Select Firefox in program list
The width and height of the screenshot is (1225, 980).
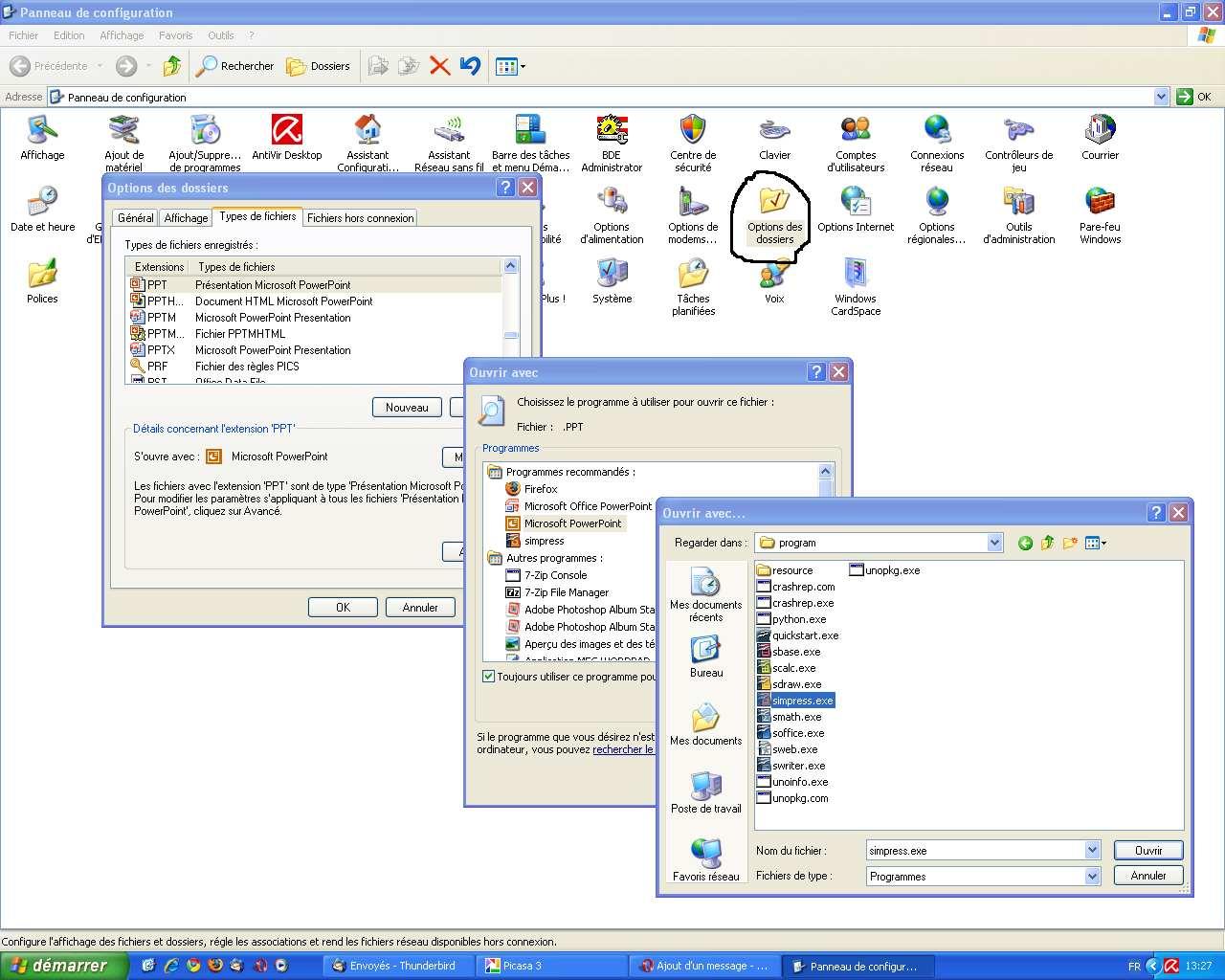tap(532, 489)
